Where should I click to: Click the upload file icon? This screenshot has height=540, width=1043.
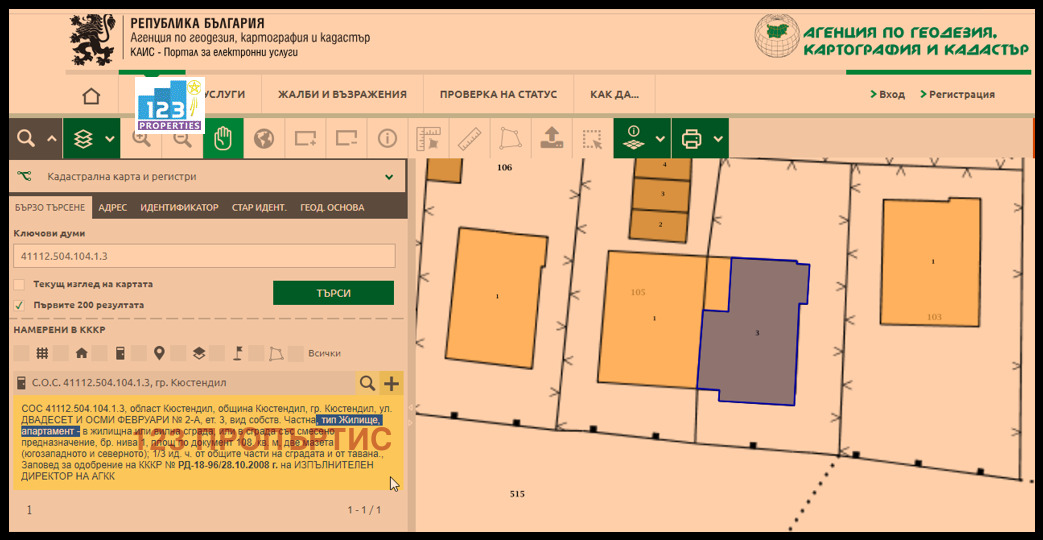pyautogui.click(x=551, y=139)
